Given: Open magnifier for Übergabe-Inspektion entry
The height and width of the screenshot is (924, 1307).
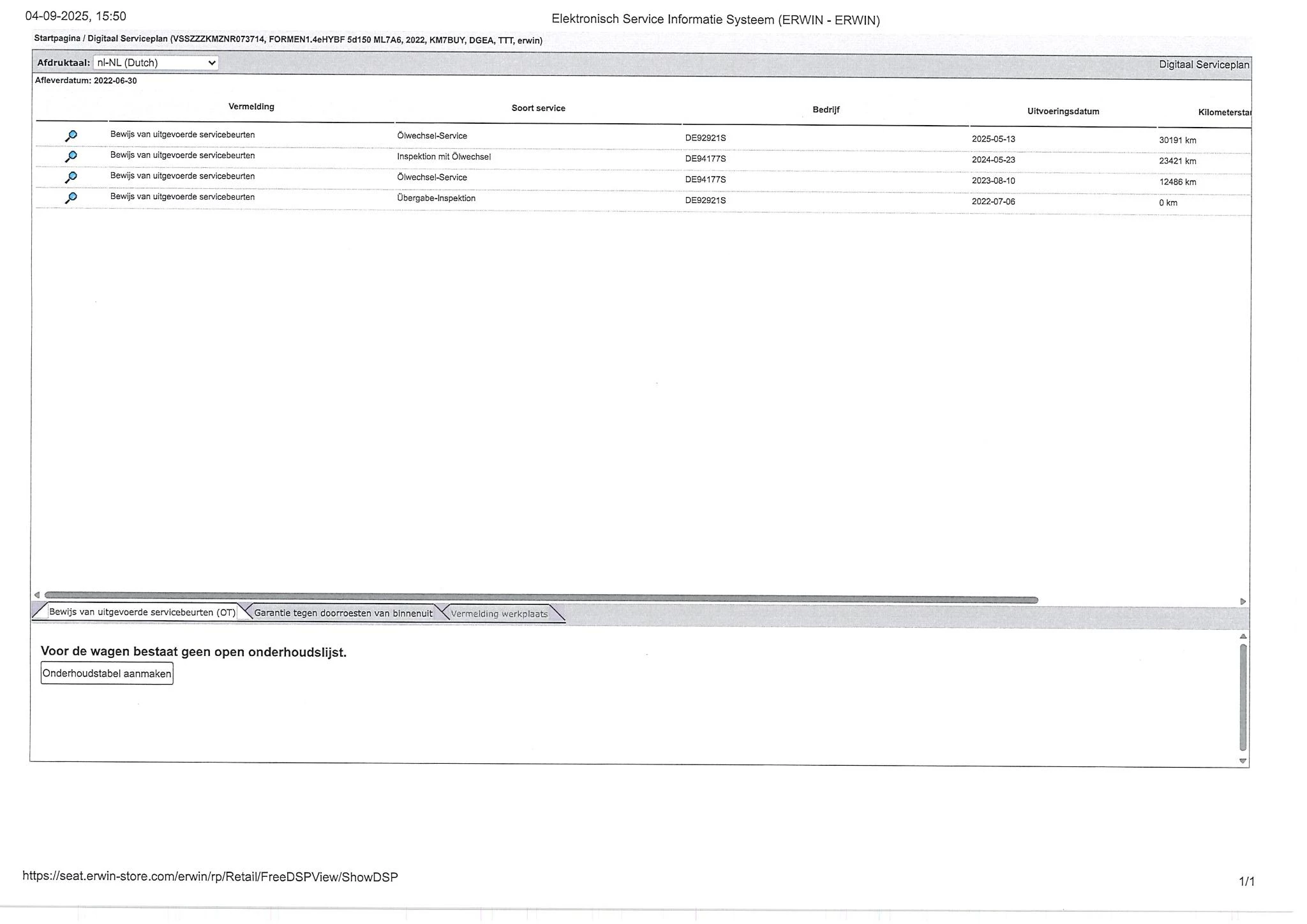Looking at the screenshot, I should (x=71, y=198).
